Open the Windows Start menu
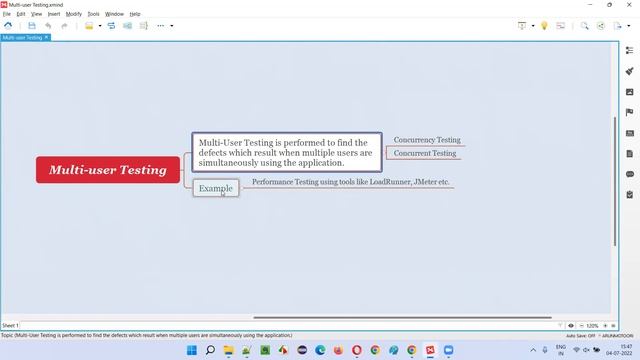 coord(192,350)
